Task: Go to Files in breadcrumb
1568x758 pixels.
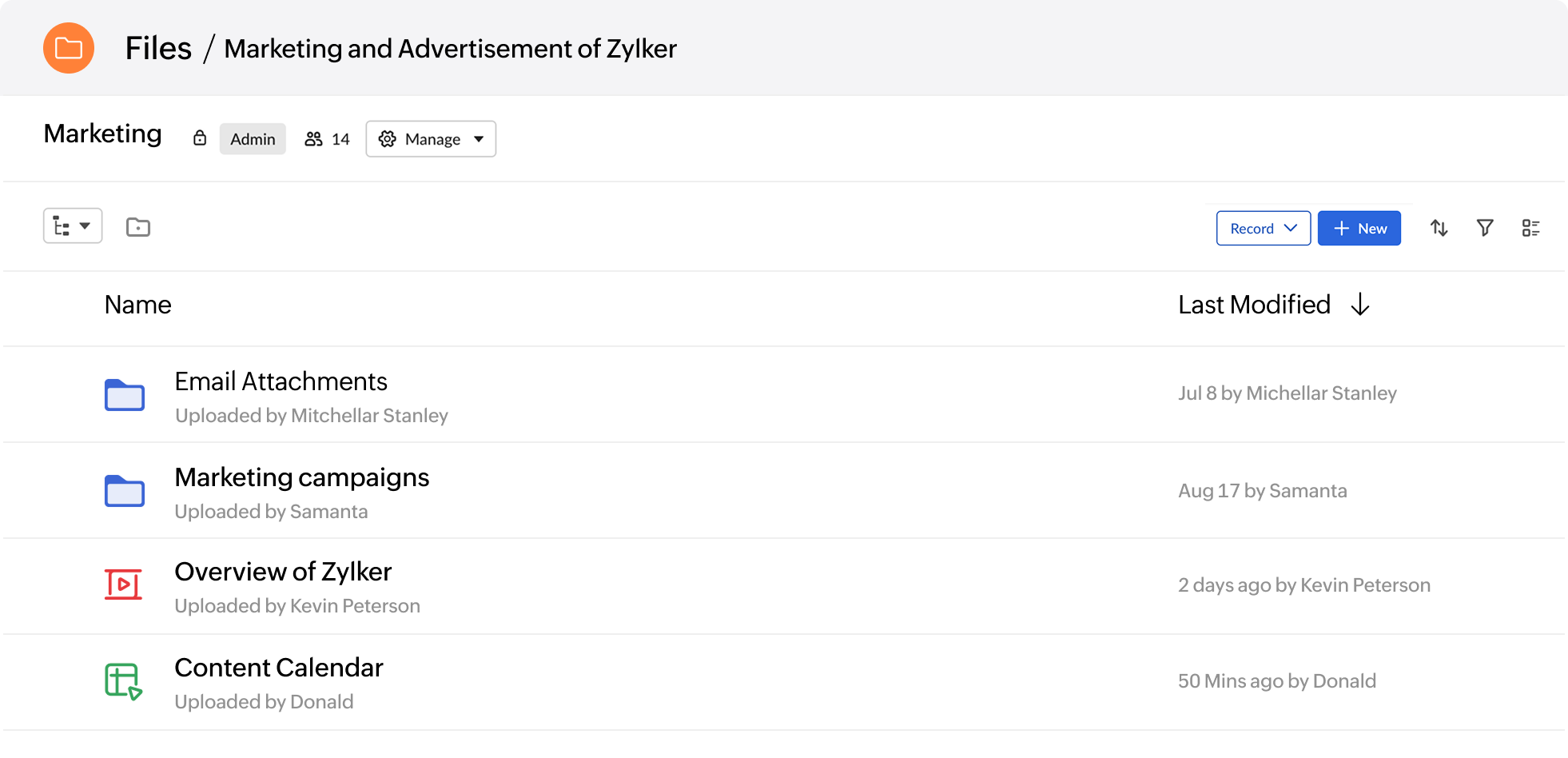Action: pyautogui.click(x=158, y=49)
